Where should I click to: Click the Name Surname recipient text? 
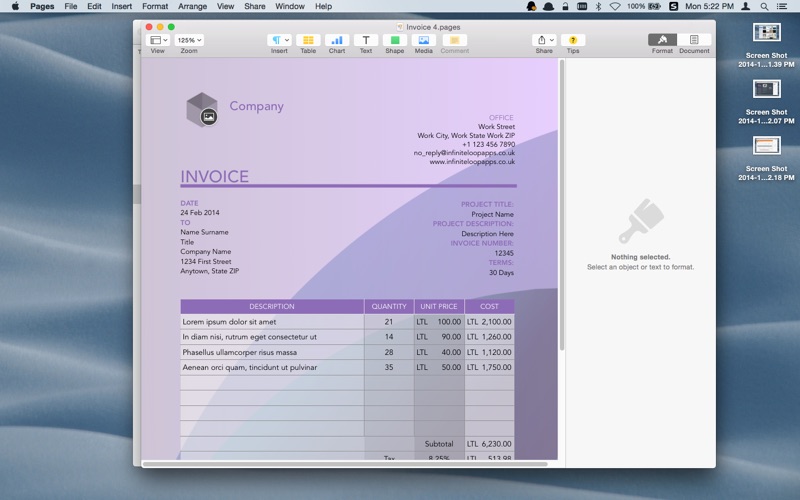point(204,232)
